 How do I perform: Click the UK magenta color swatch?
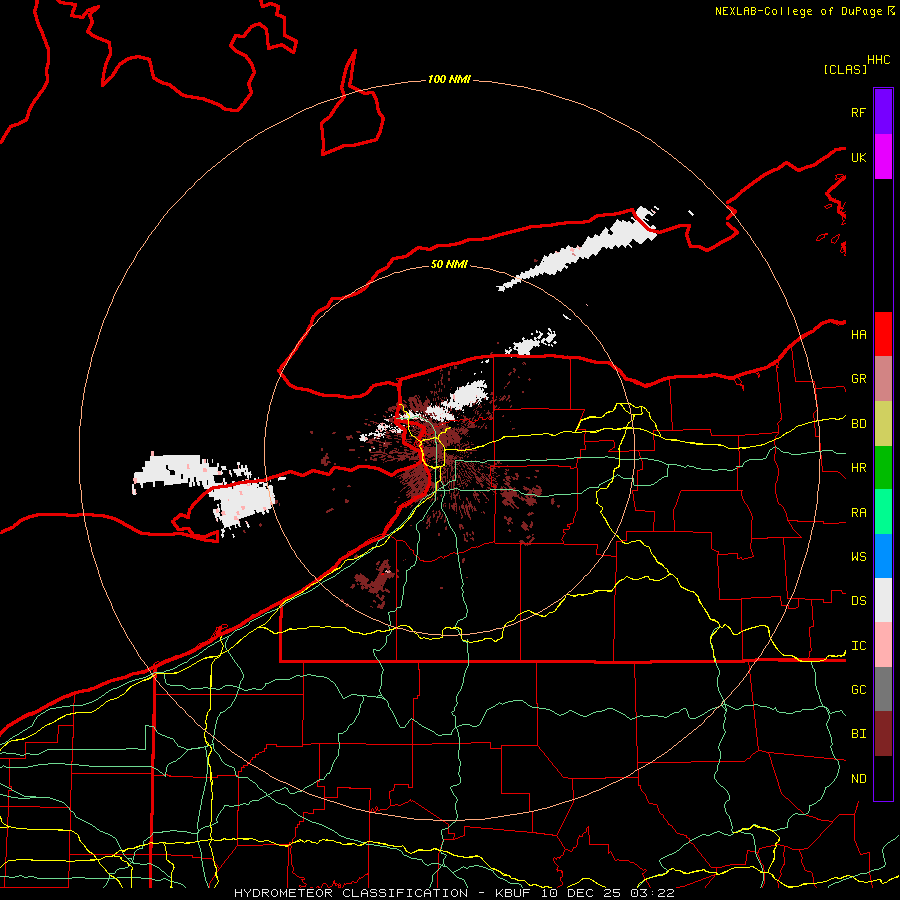(x=883, y=157)
